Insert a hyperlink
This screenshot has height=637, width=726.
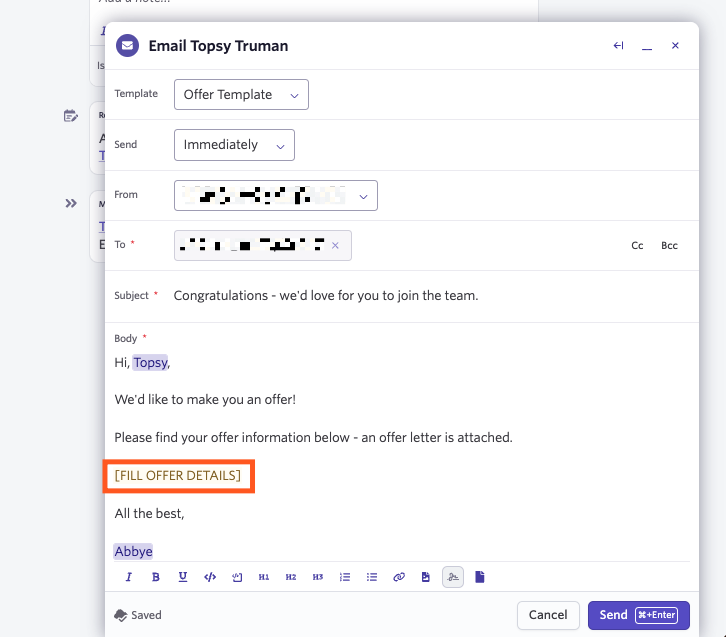(399, 577)
